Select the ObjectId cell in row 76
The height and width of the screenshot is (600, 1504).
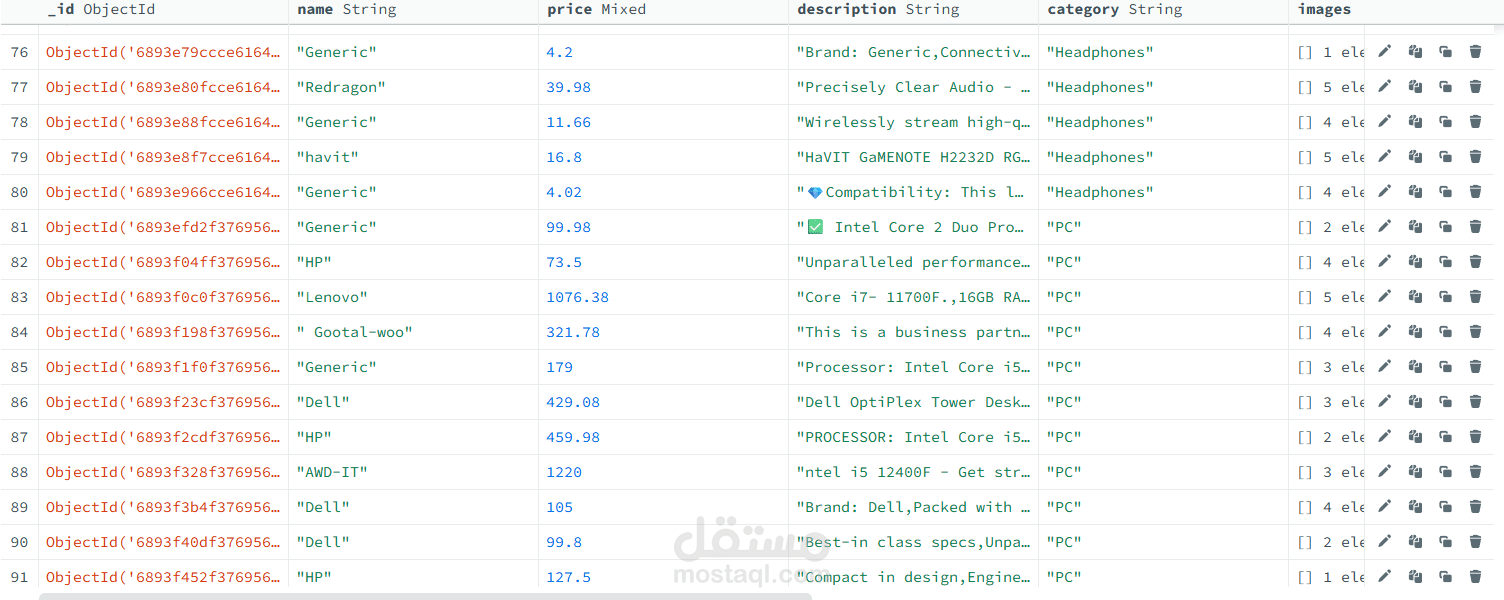(x=163, y=52)
